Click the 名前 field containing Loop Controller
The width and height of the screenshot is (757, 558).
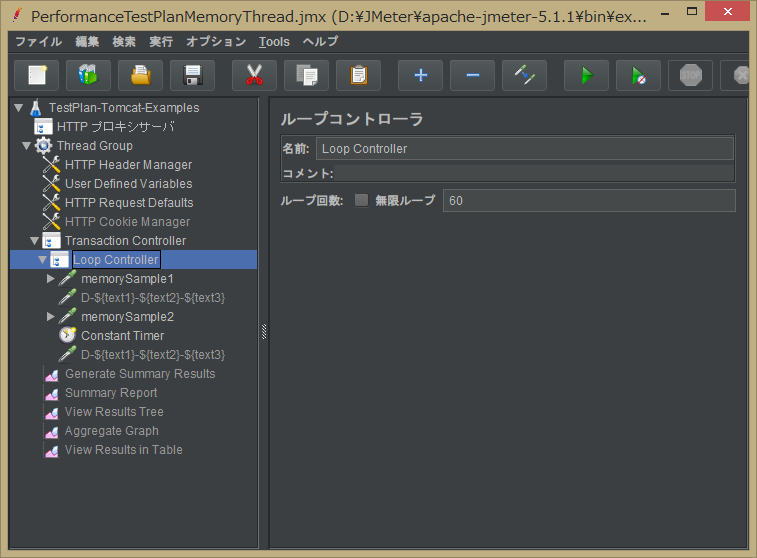[x=525, y=149]
